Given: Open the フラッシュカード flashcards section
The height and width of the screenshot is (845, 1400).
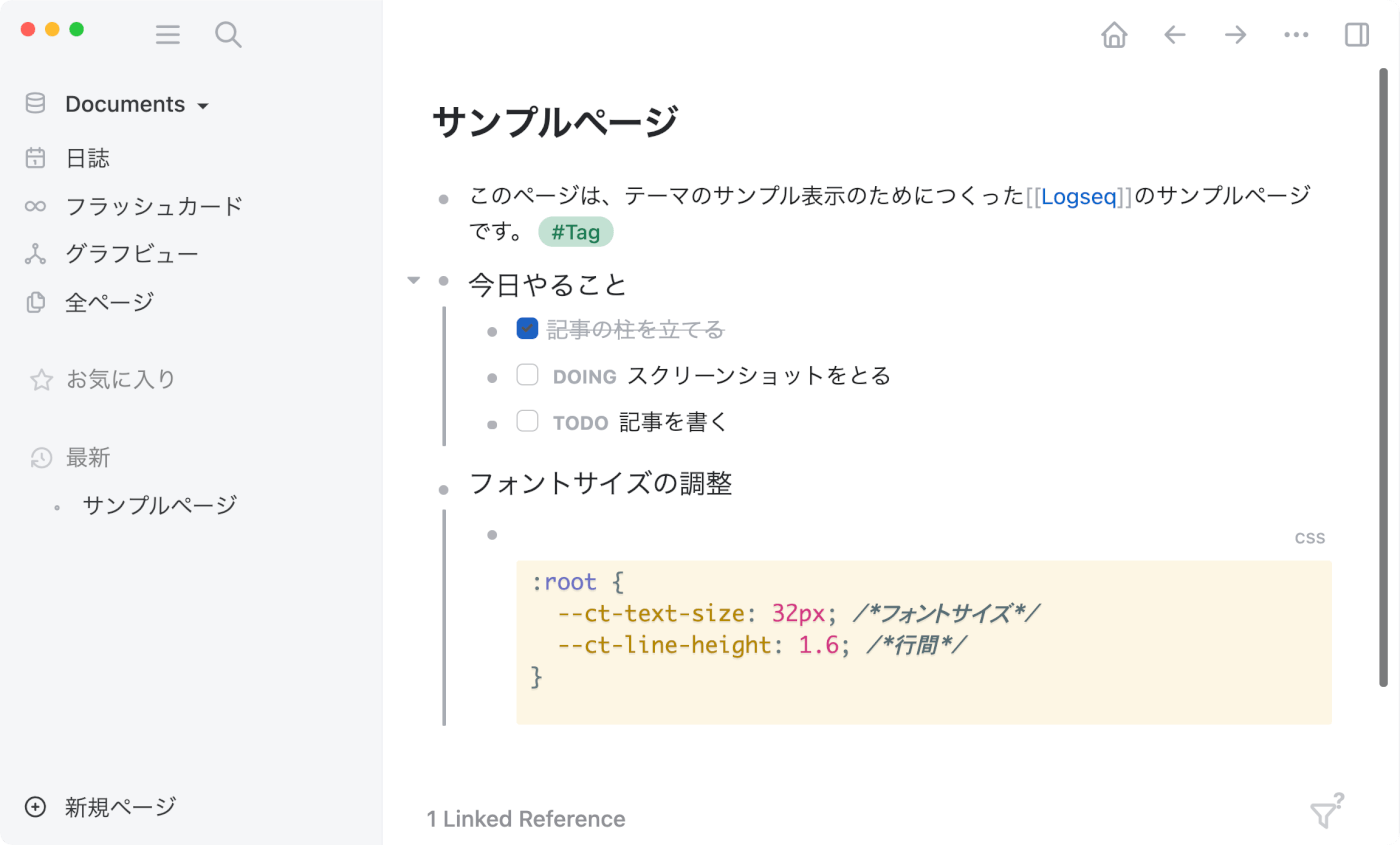Looking at the screenshot, I should tap(151, 206).
